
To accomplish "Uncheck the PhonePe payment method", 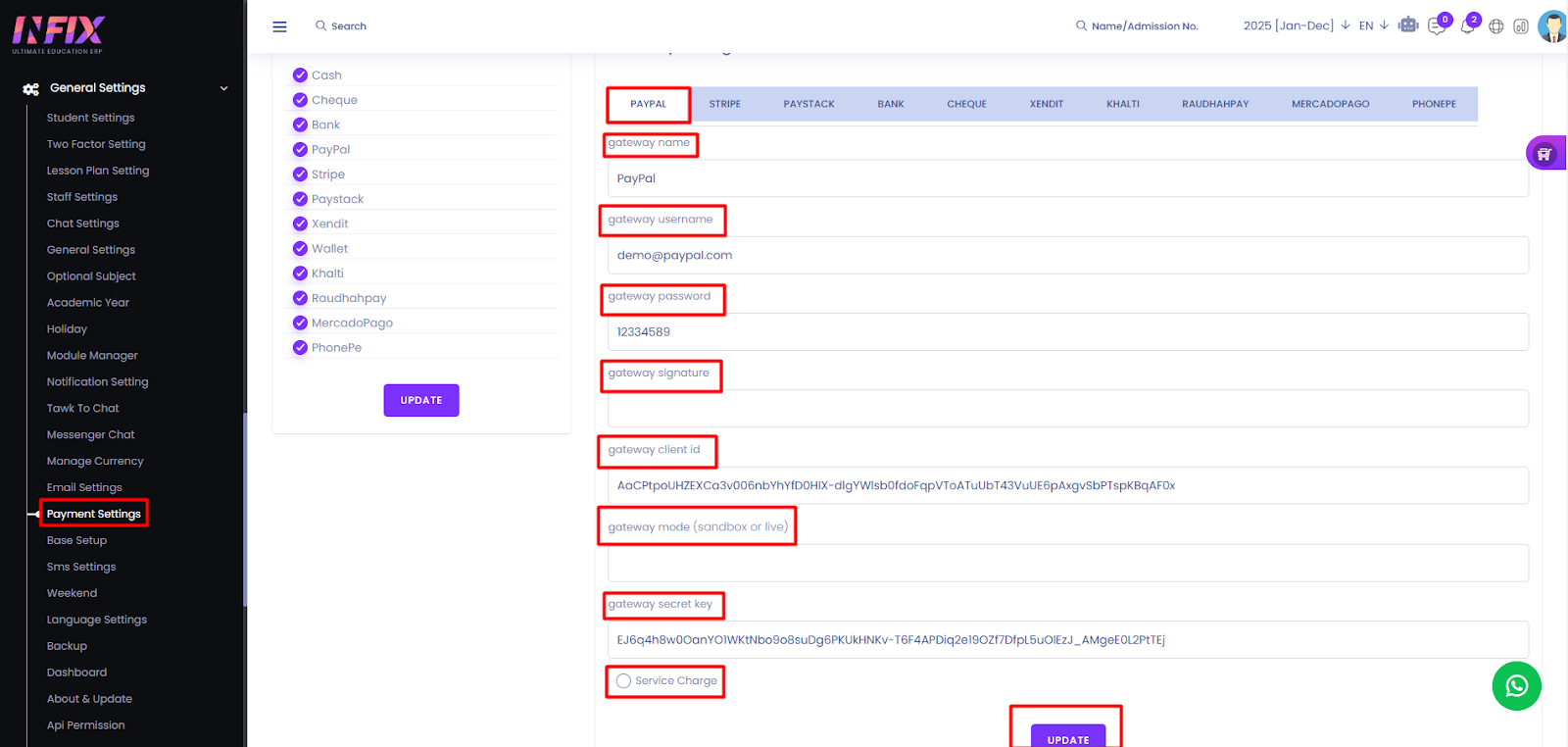I will (300, 347).
